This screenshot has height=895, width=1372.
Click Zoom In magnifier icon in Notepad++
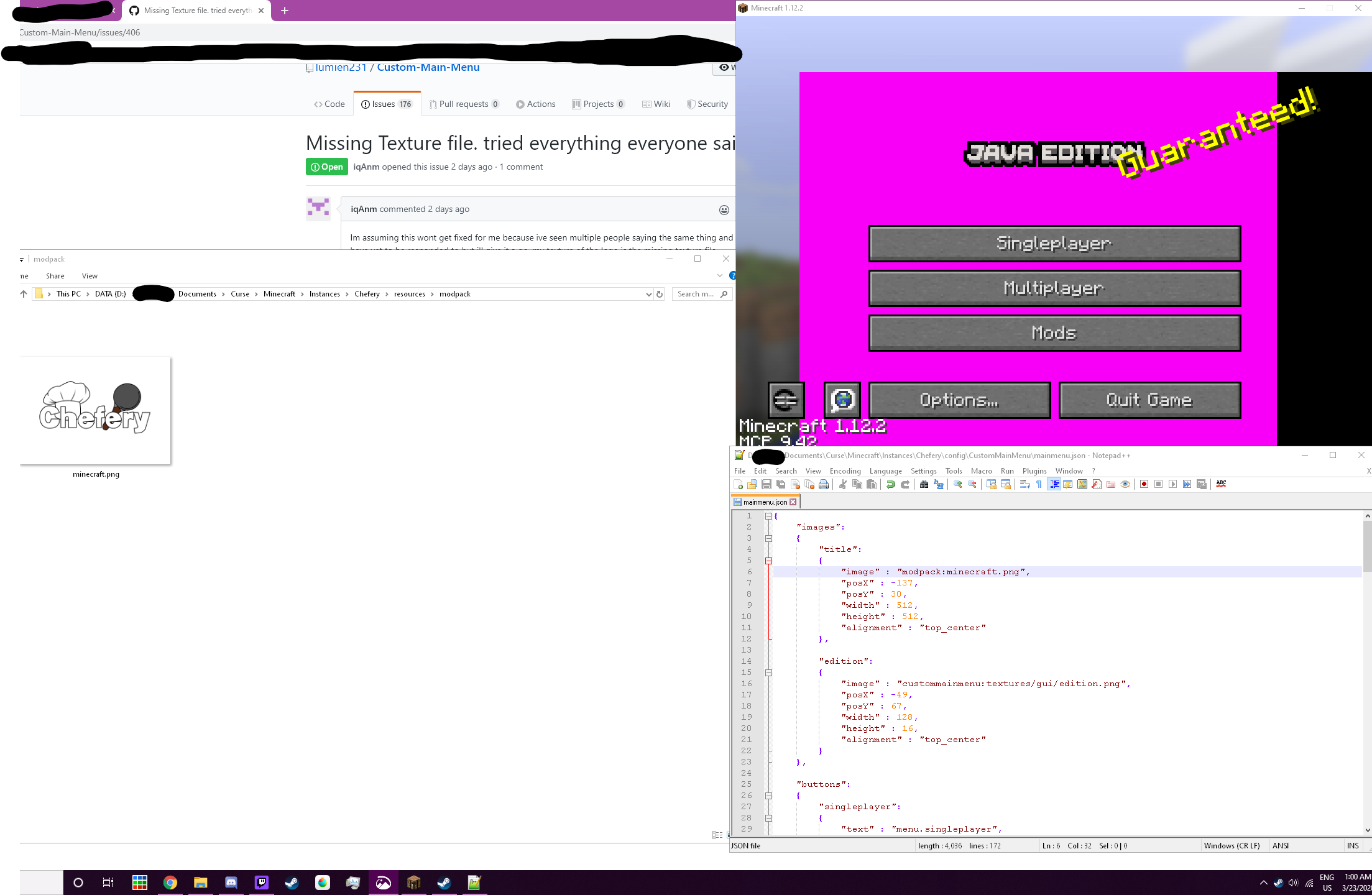pos(958,485)
